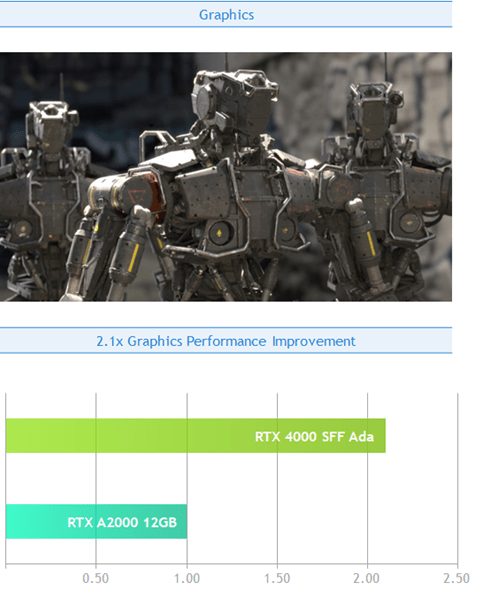Click the 1.50 axis label
Screen dimensions: 491x613
point(277,578)
